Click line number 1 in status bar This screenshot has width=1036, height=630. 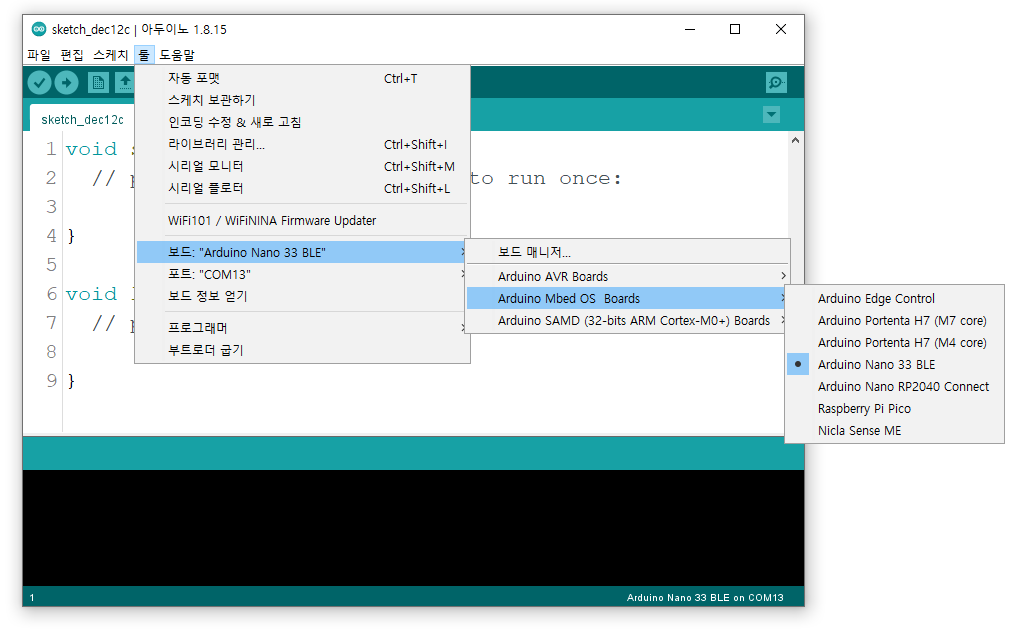[x=32, y=598]
